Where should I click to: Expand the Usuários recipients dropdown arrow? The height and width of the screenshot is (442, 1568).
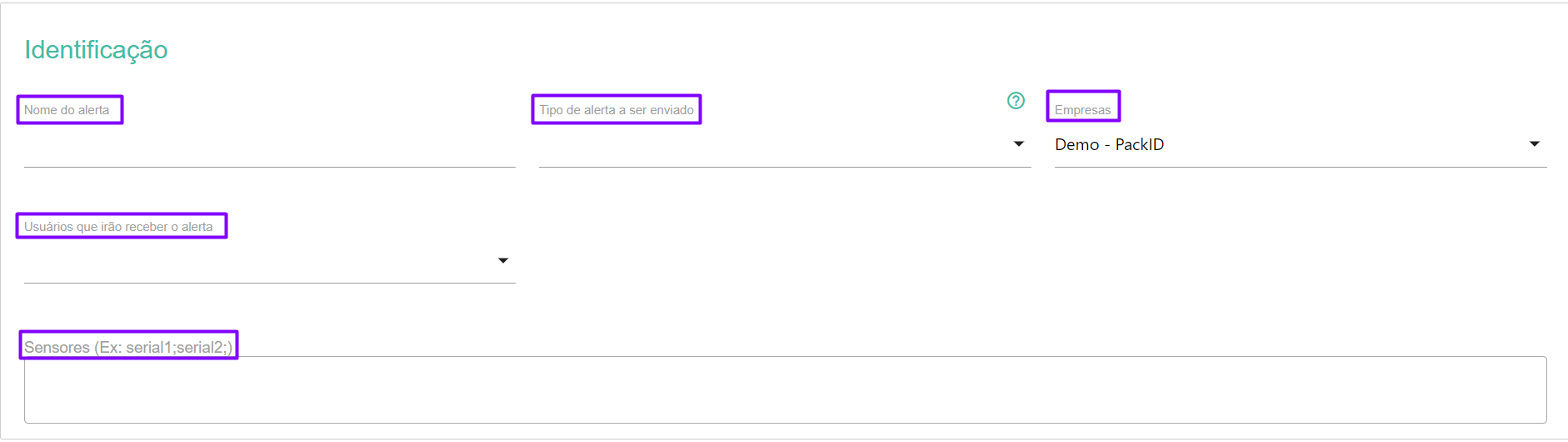(502, 261)
